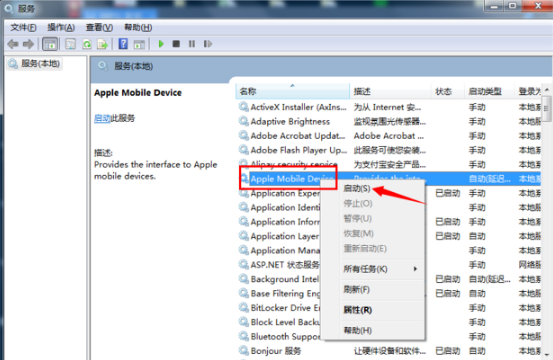
Task: Click the scroll-up arrow of services list
Action: click(x=547, y=90)
